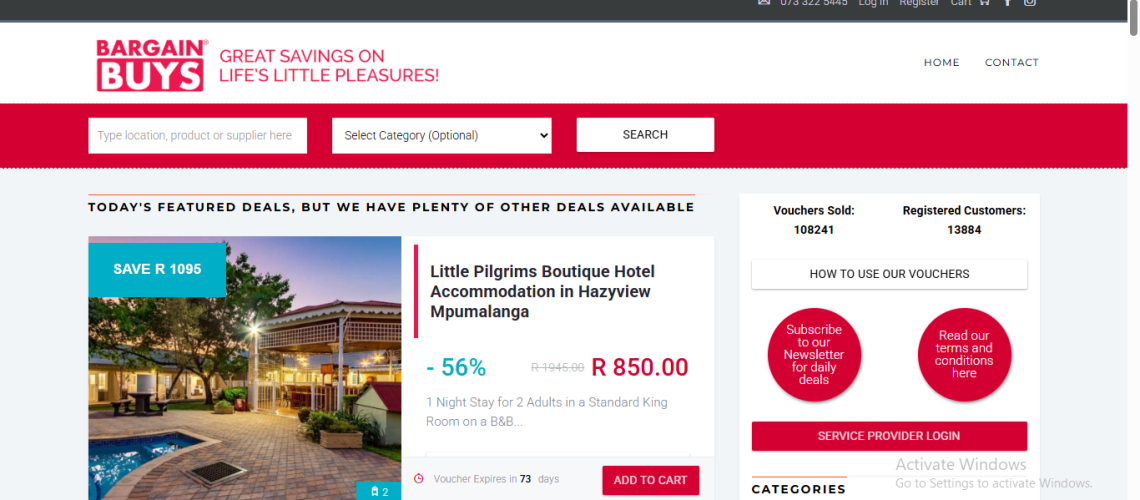Click the Log in link
Screen dimensions: 1140x500
point(873,3)
